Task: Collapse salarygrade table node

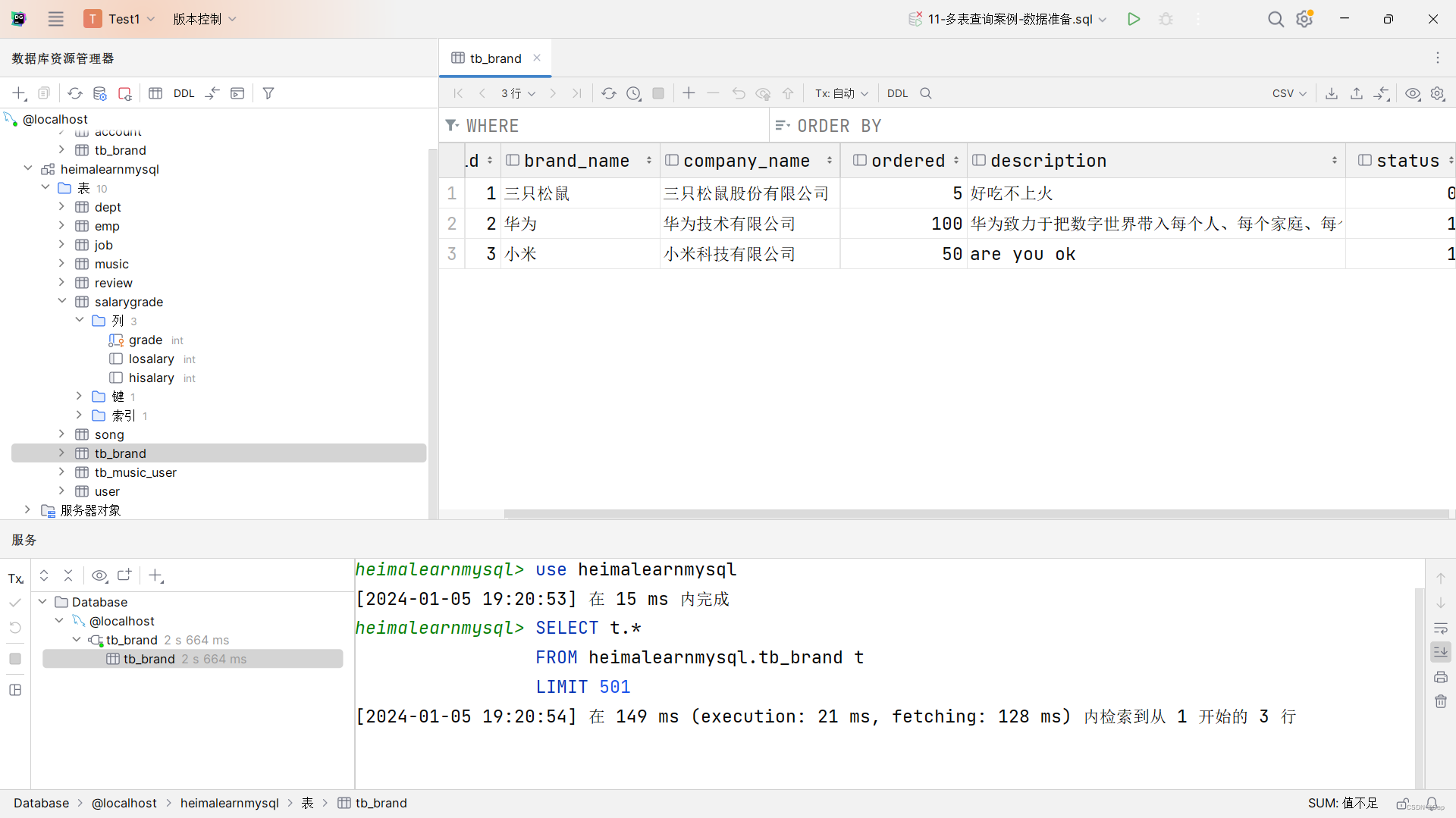Action: pos(62,301)
